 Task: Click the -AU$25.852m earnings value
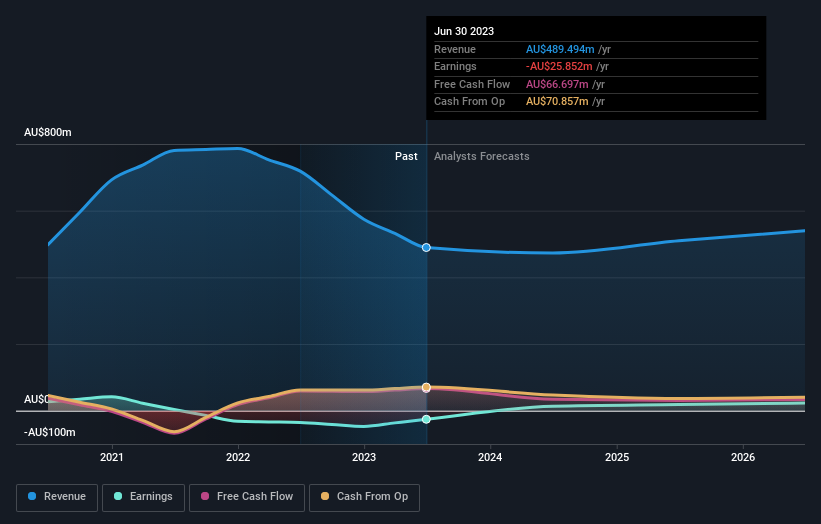coord(559,66)
